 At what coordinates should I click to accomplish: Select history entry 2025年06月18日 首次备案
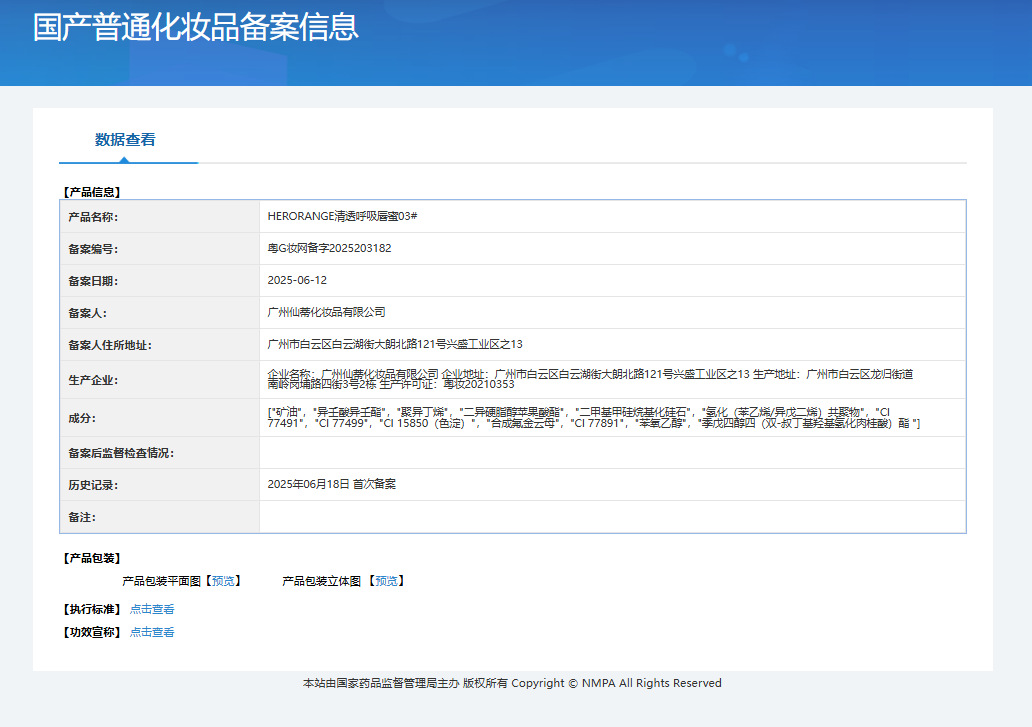pyautogui.click(x=332, y=484)
